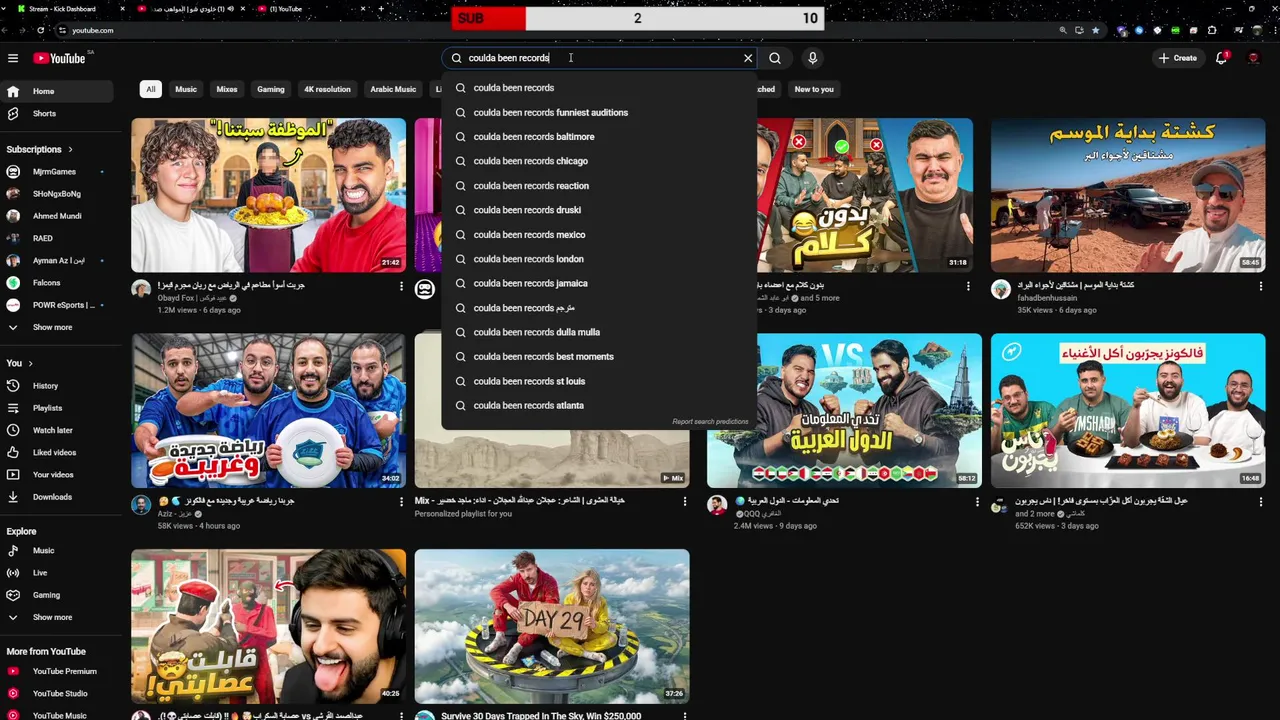
Task: Open the new browser tab plus button
Action: click(382, 9)
